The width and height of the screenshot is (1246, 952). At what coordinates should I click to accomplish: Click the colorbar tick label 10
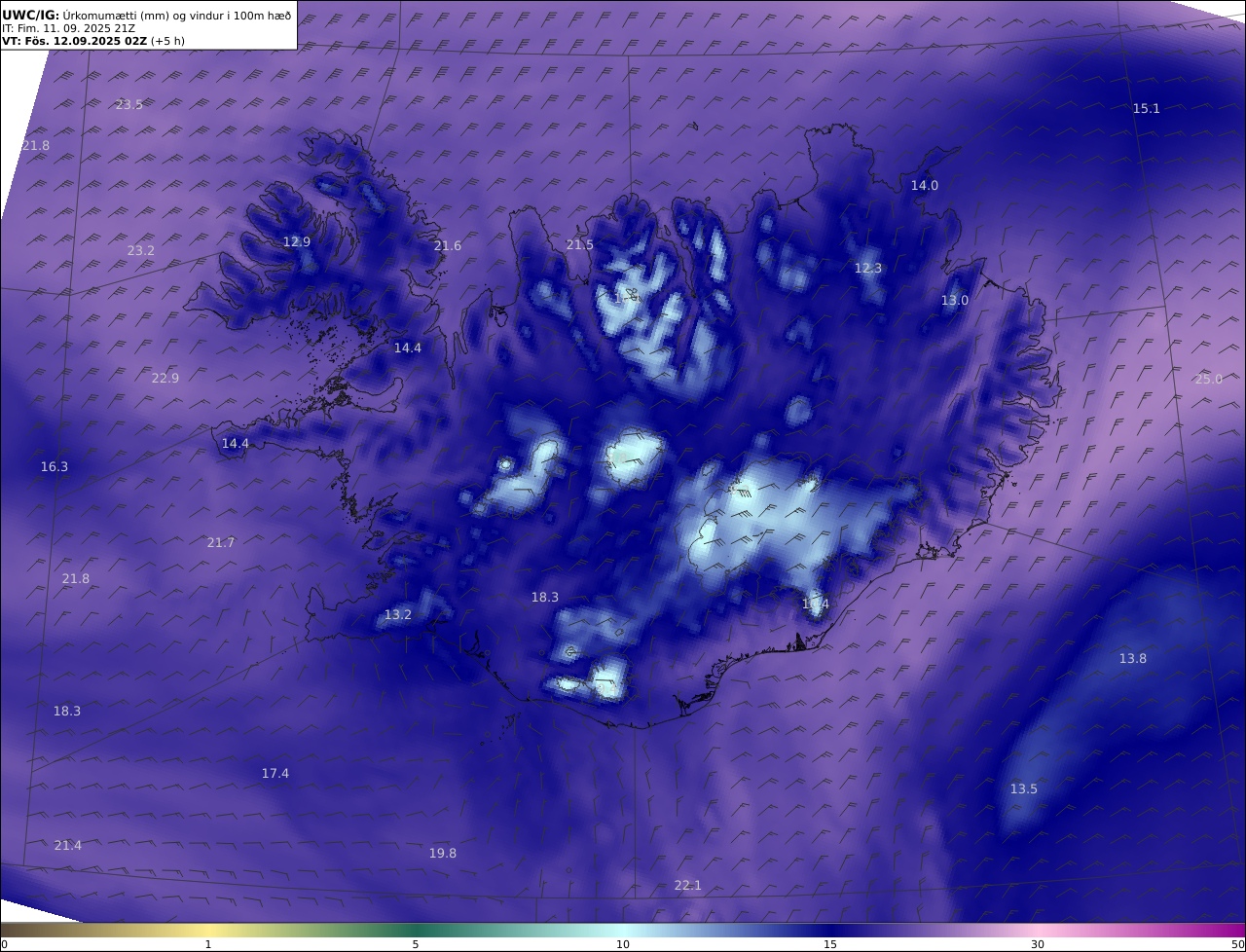[623, 944]
